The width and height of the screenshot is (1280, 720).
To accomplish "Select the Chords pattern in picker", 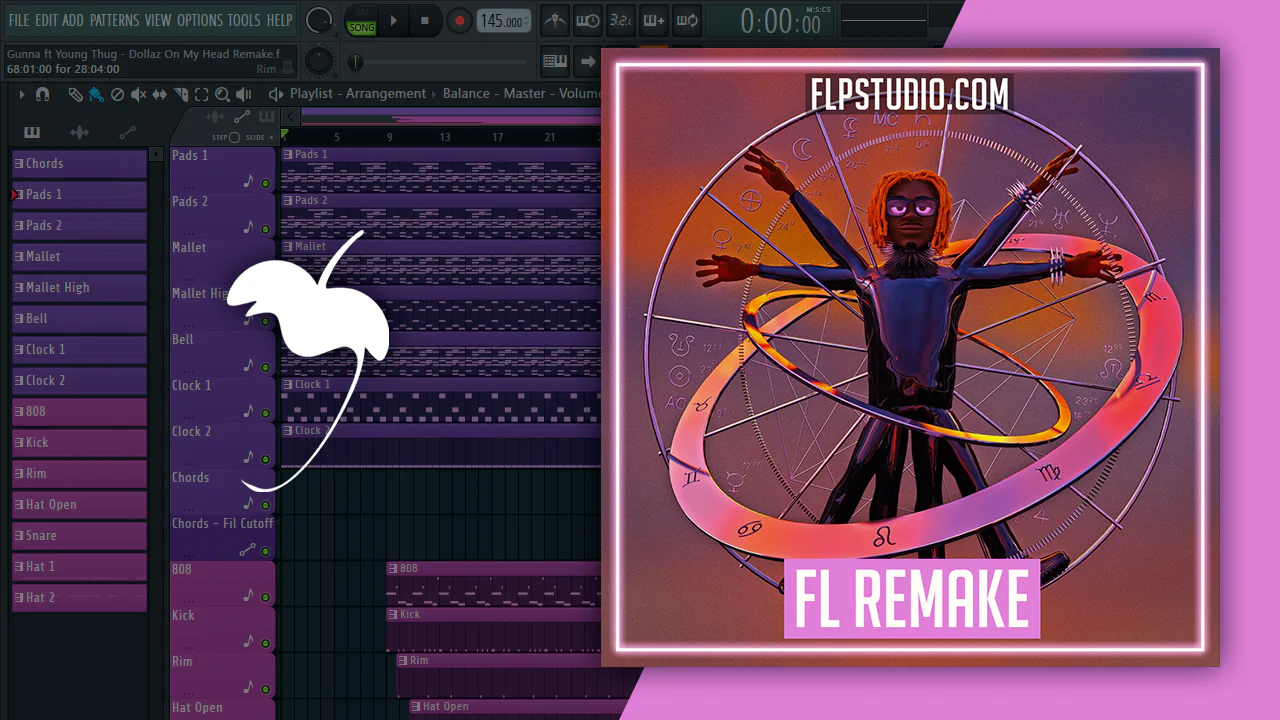I will 79,163.
